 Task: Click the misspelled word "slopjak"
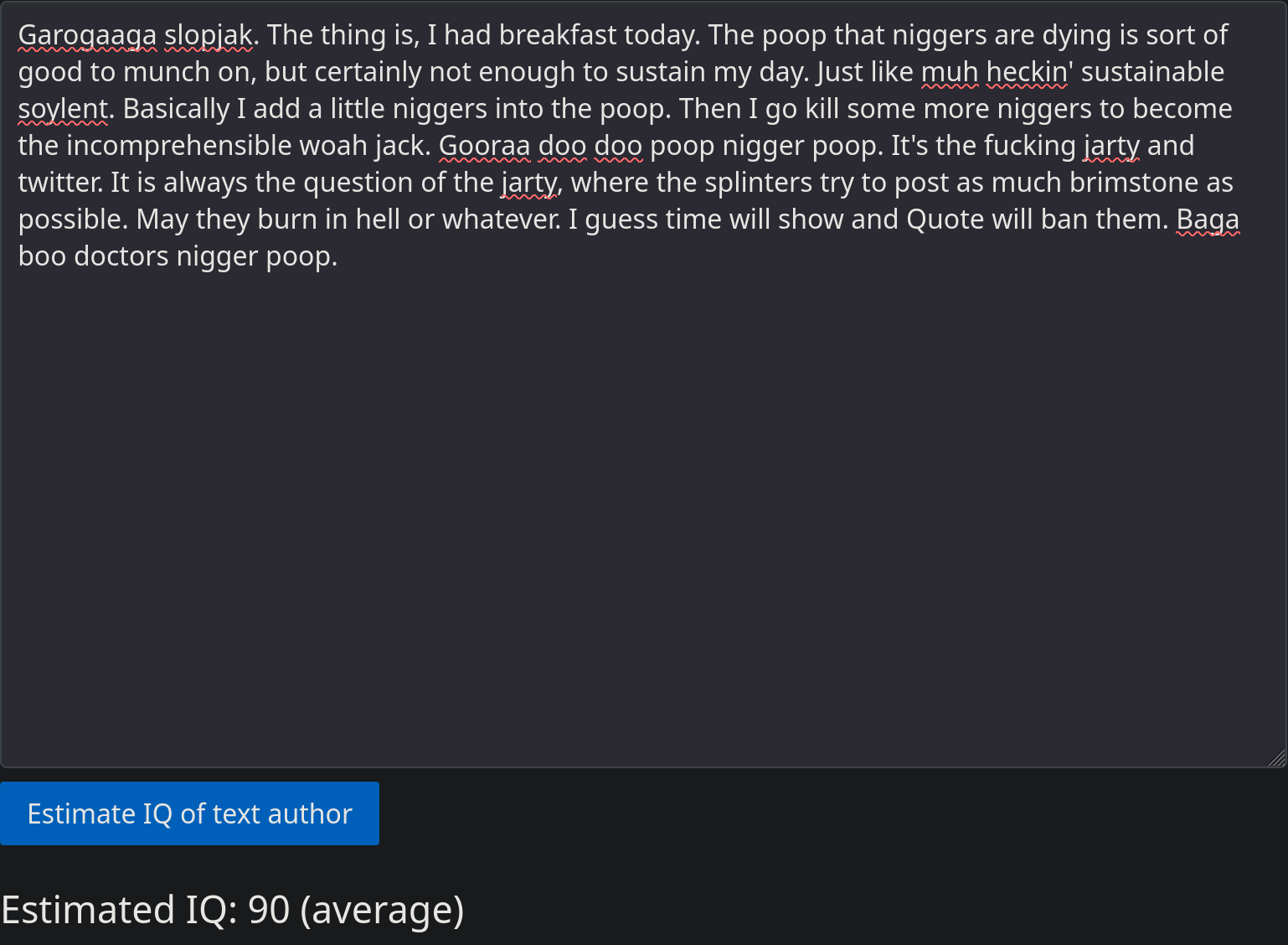tap(208, 35)
